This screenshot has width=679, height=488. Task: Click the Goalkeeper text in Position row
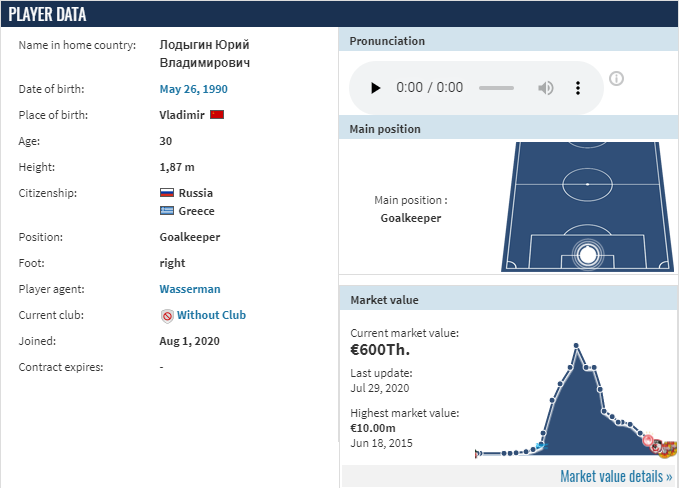190,237
